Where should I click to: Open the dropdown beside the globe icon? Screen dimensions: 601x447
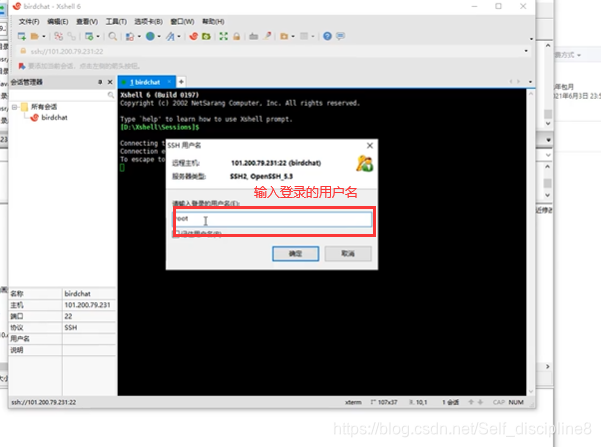point(159,36)
